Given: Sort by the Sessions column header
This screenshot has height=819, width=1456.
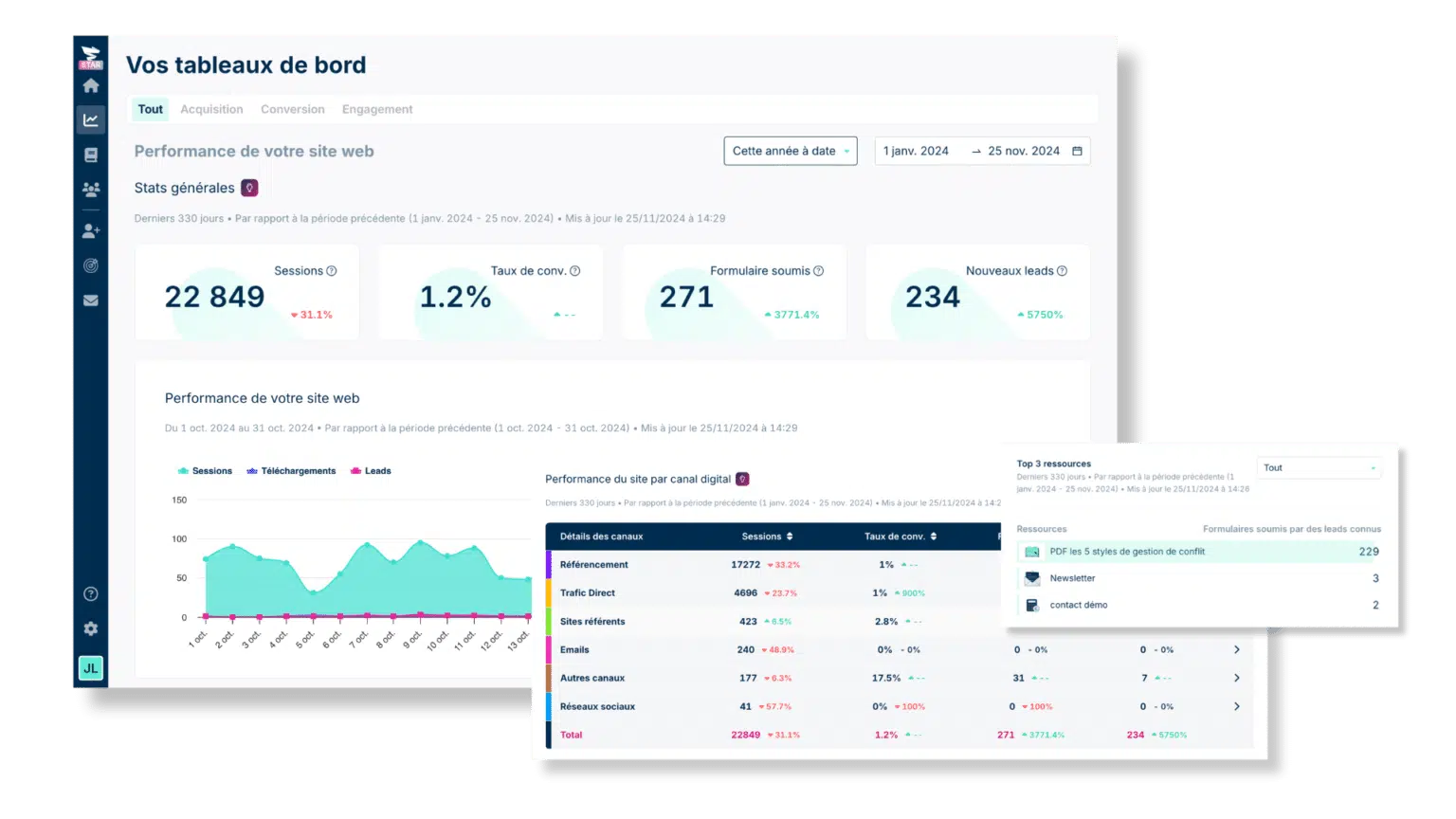Looking at the screenshot, I should [767, 537].
